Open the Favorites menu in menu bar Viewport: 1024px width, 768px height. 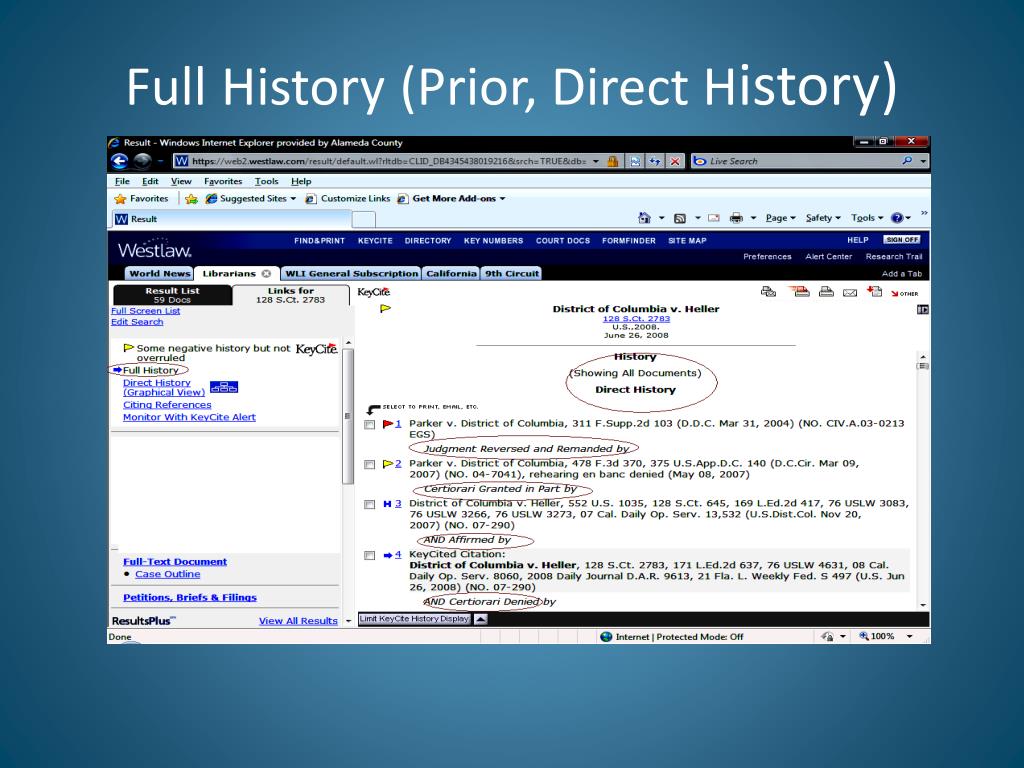click(x=223, y=182)
